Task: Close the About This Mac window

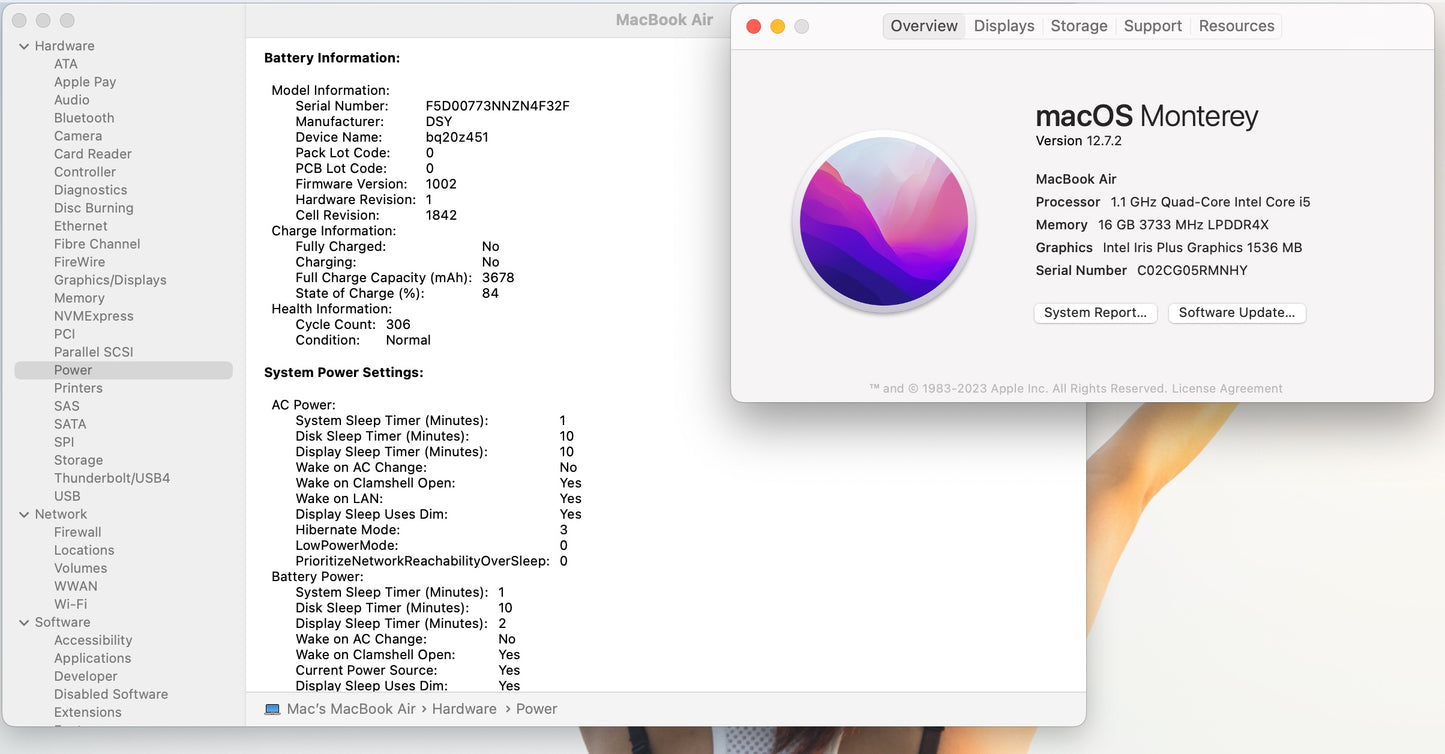Action: coord(754,26)
